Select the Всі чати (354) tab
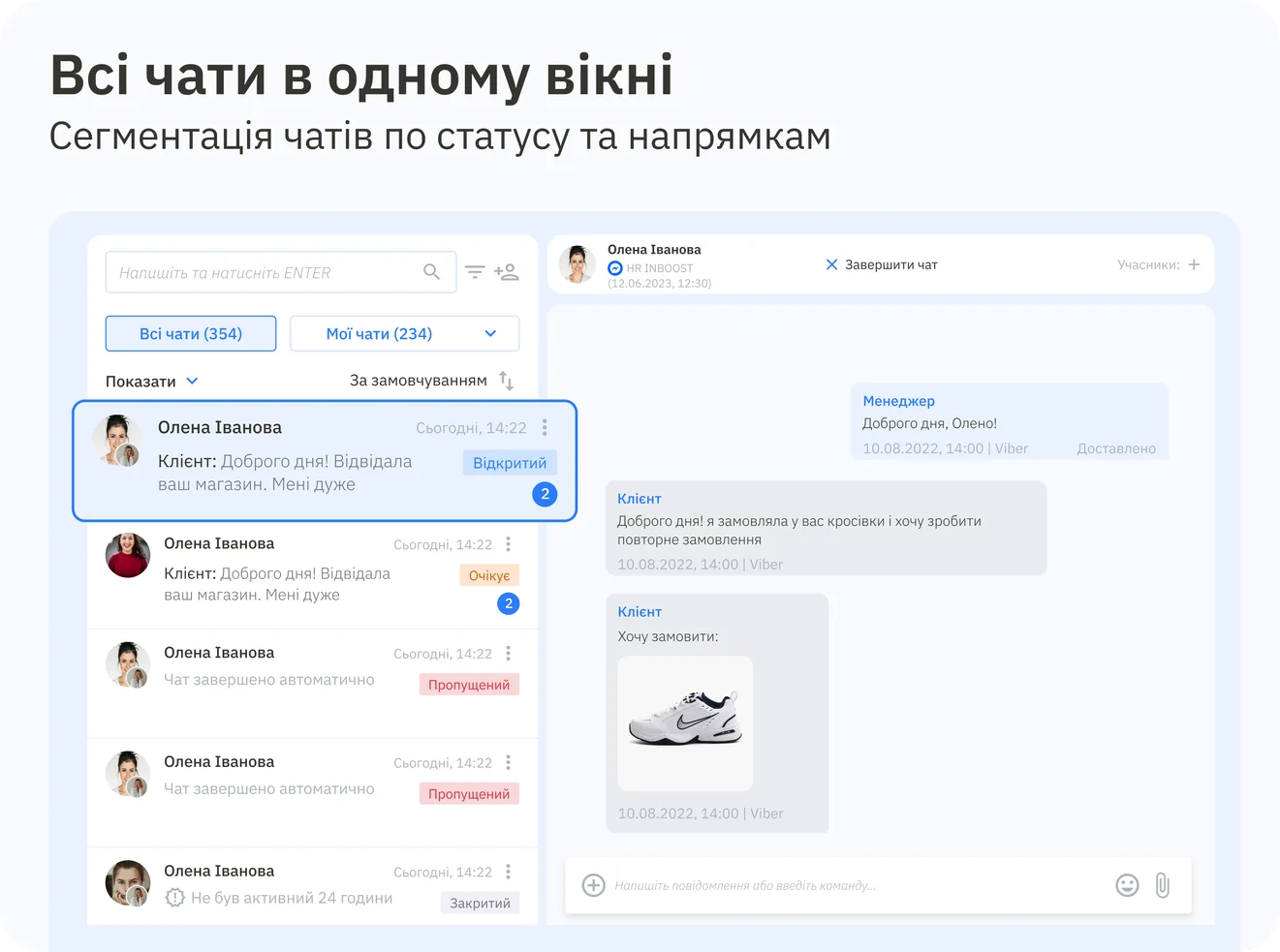The width and height of the screenshot is (1280, 952). point(191,333)
